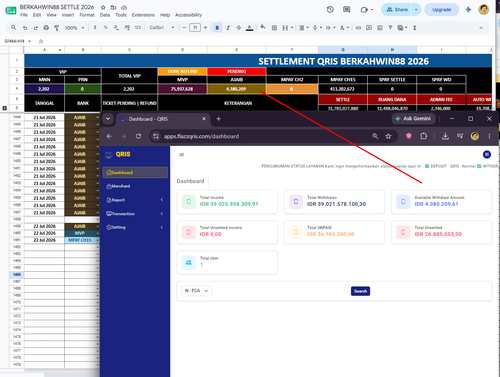
Task: Expand the Transaction sidebar section
Action: point(135,213)
